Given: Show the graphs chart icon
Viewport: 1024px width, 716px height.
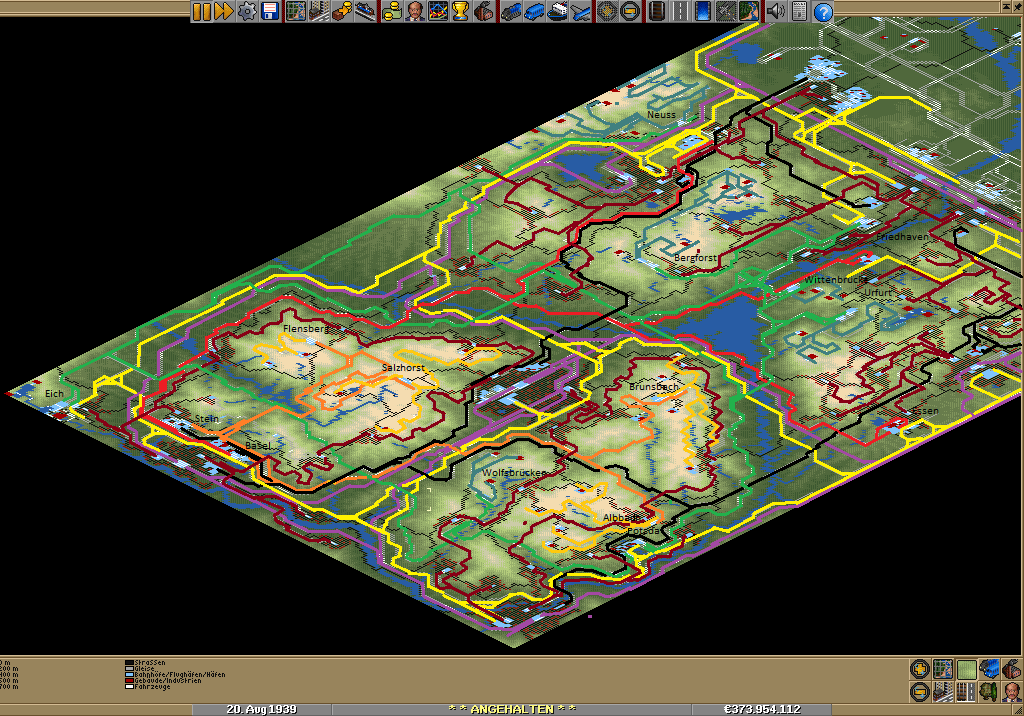Looking at the screenshot, I should pyautogui.click(x=437, y=11).
